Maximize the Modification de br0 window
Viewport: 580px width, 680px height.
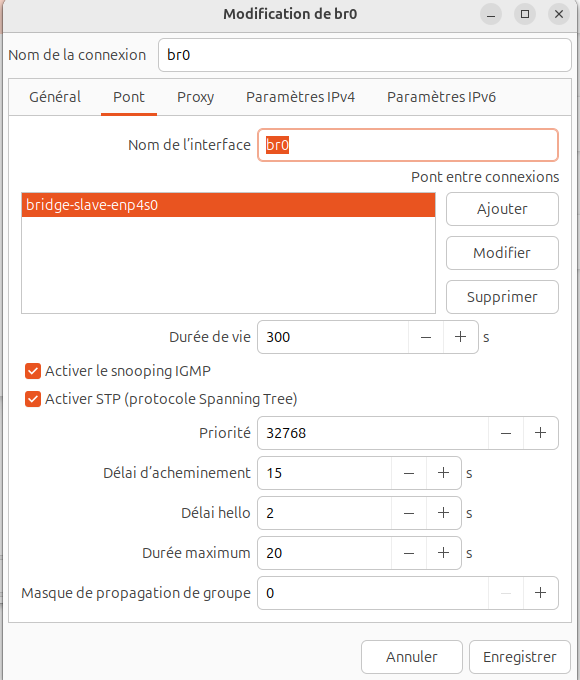525,14
